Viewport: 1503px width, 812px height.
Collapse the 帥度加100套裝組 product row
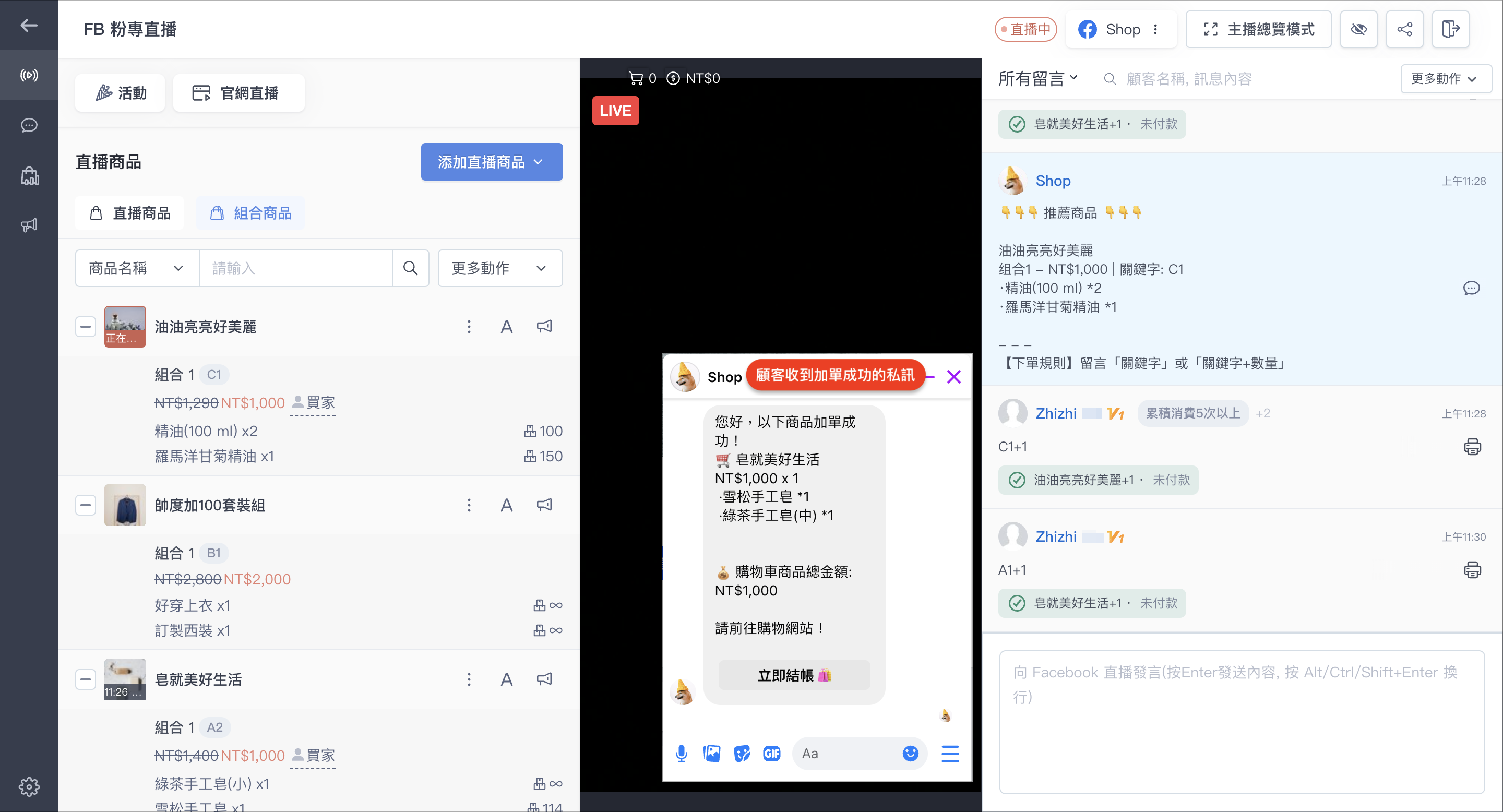point(85,505)
